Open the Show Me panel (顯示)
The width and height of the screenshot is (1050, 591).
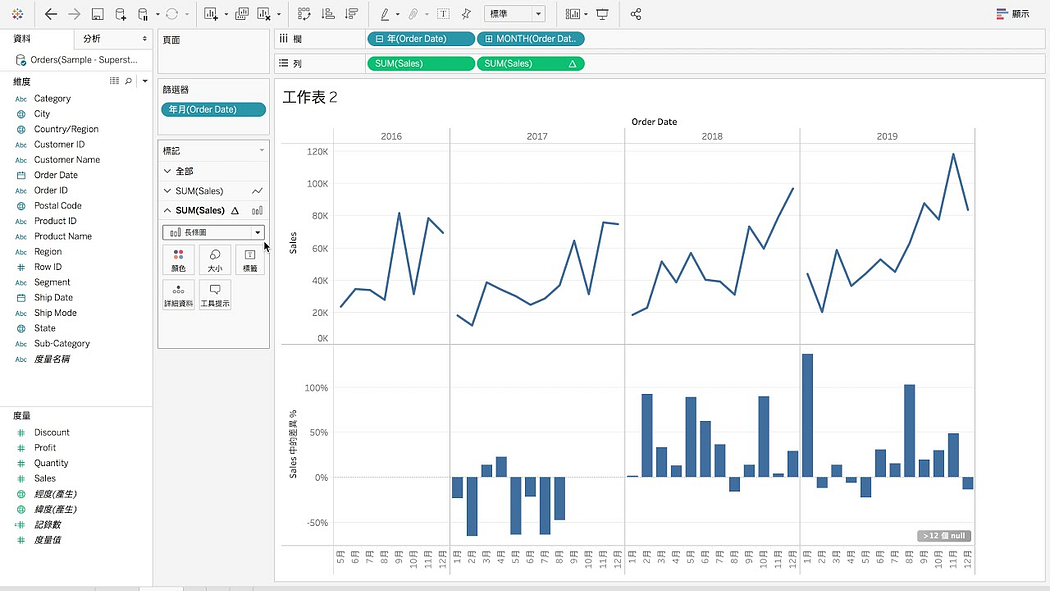pos(1012,14)
